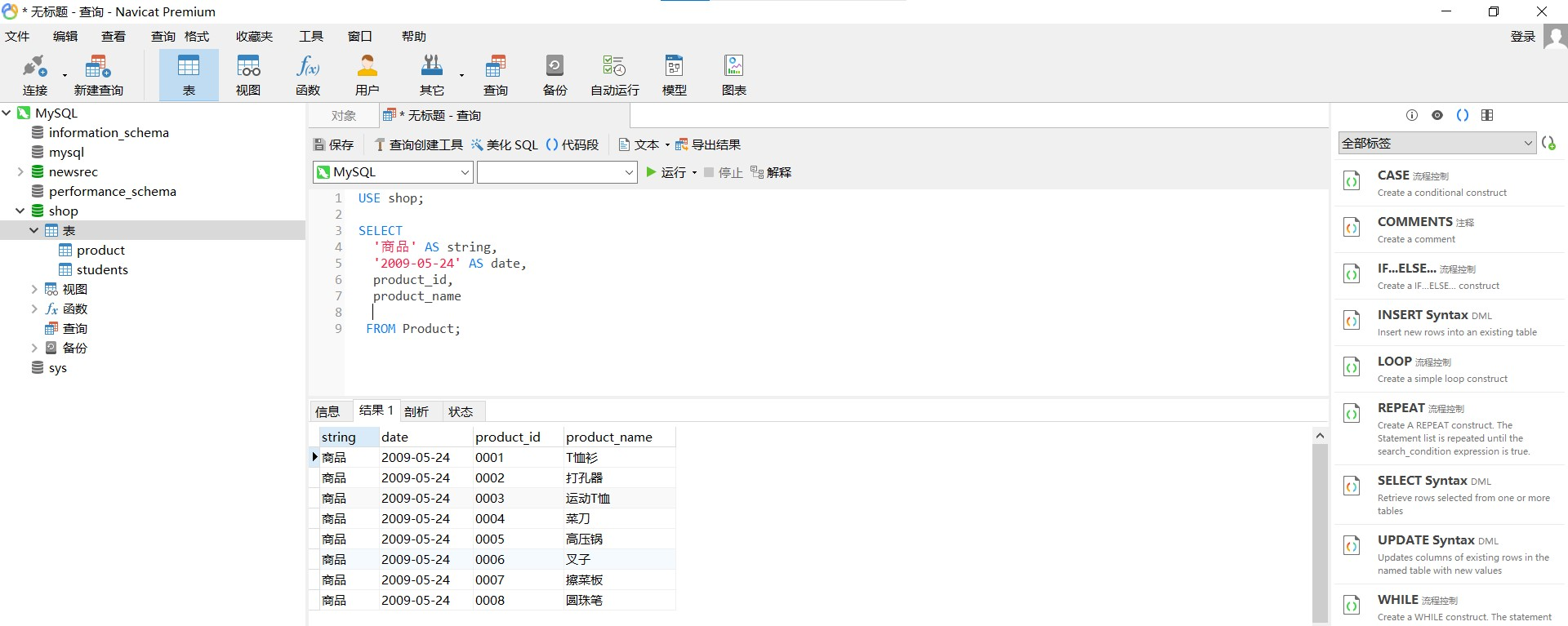Select the product table in tree
The width and height of the screenshot is (1568, 626).
click(100, 250)
